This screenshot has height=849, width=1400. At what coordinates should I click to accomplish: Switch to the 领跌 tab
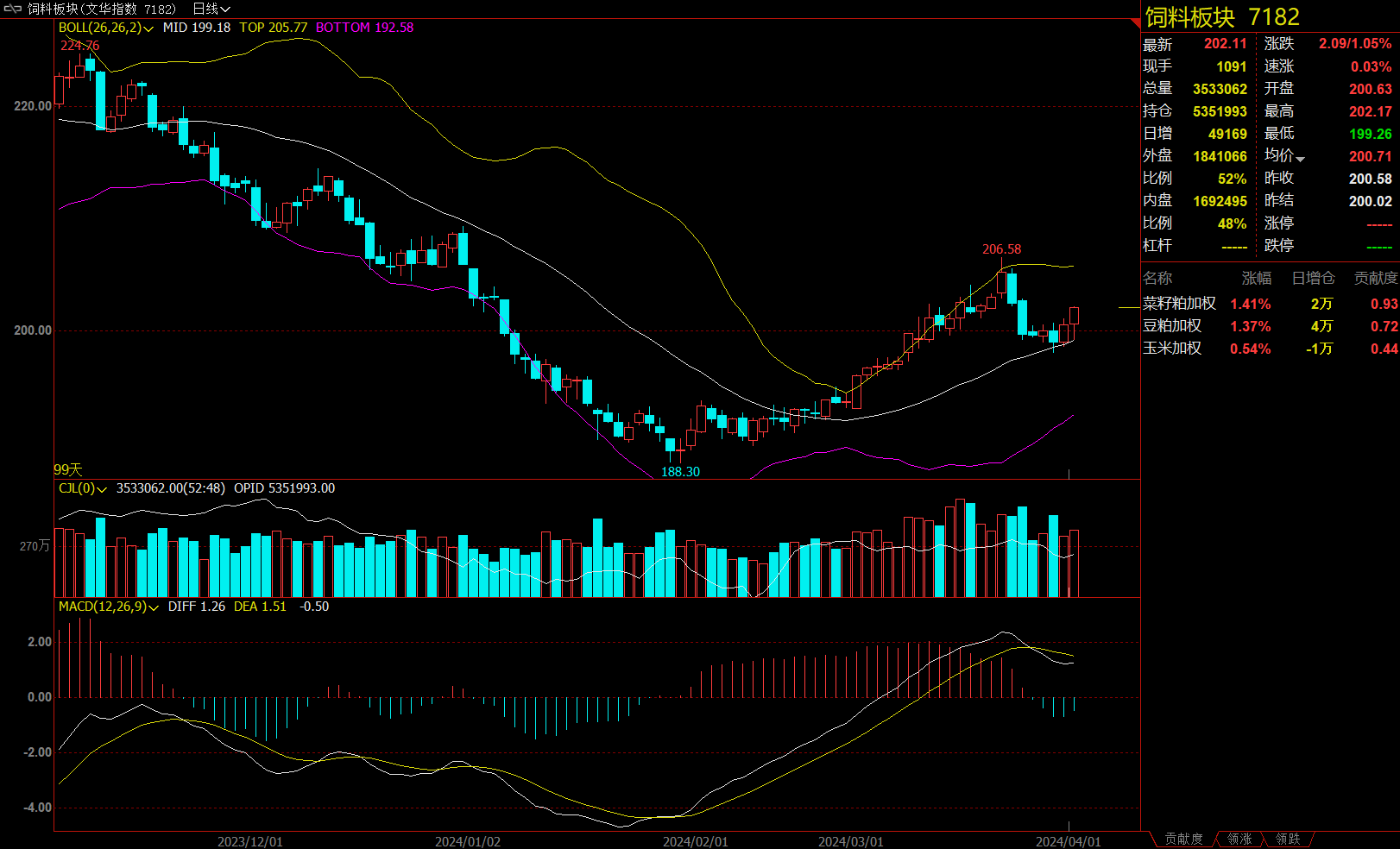click(x=1288, y=839)
